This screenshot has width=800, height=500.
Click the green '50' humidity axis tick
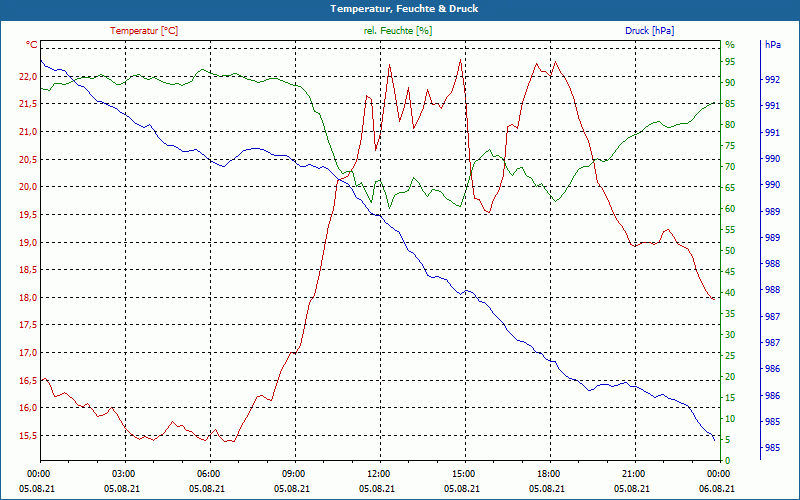pos(731,251)
